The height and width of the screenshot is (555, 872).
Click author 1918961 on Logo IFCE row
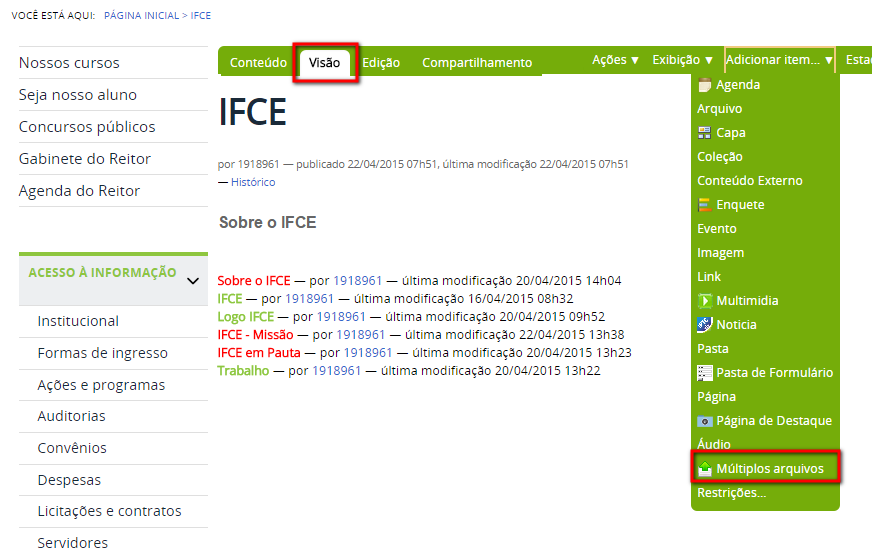(341, 316)
